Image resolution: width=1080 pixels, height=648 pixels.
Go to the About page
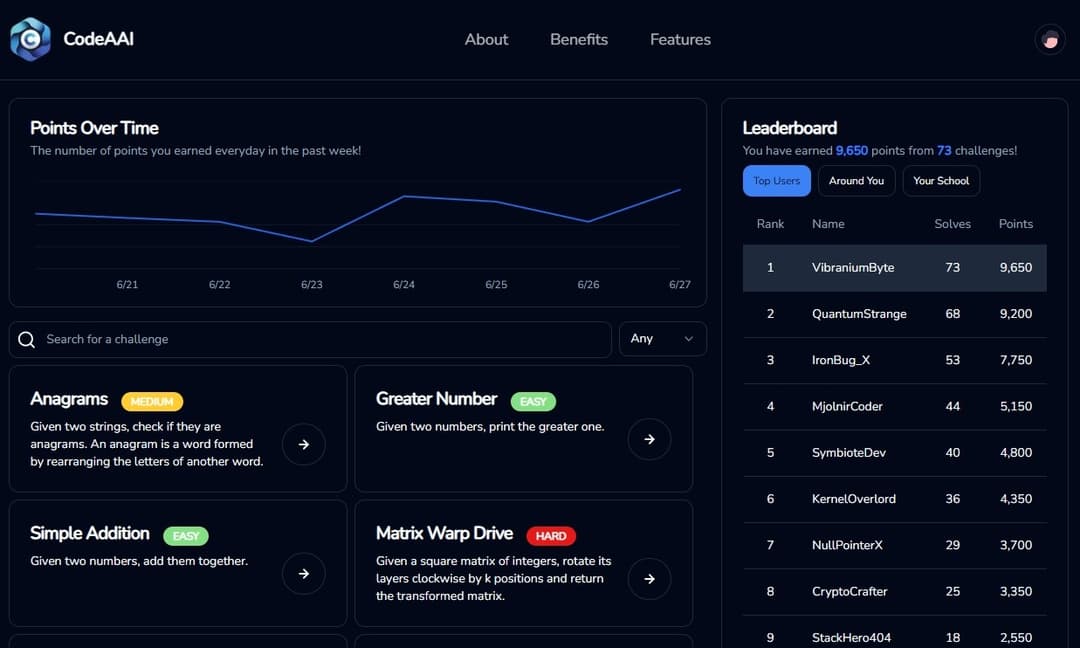[x=486, y=39]
